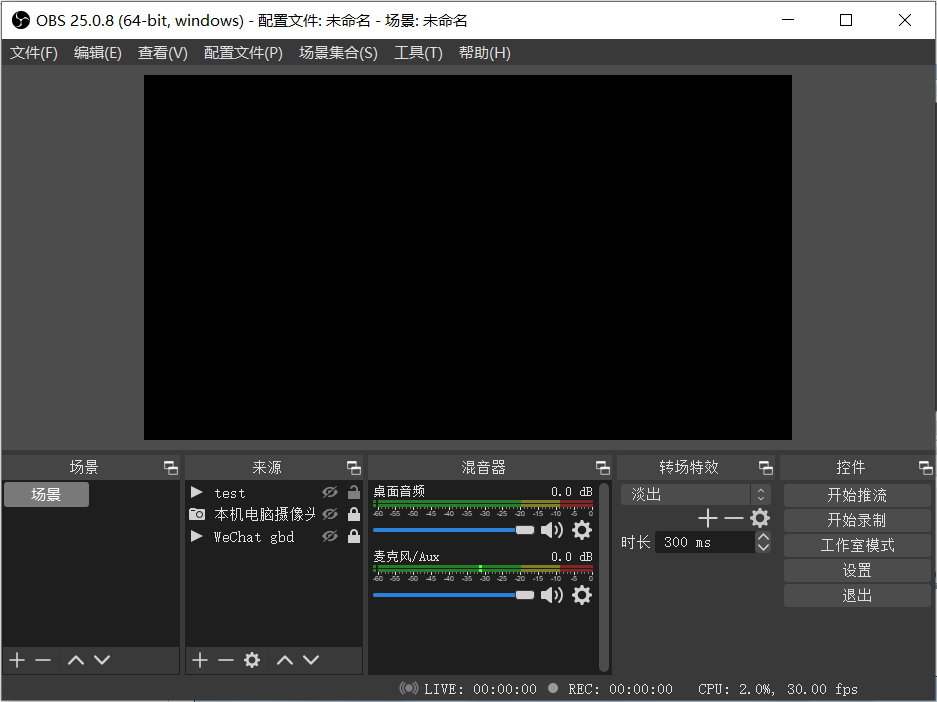Click 开始录制 to start recording
The image size is (937, 702).
857,520
